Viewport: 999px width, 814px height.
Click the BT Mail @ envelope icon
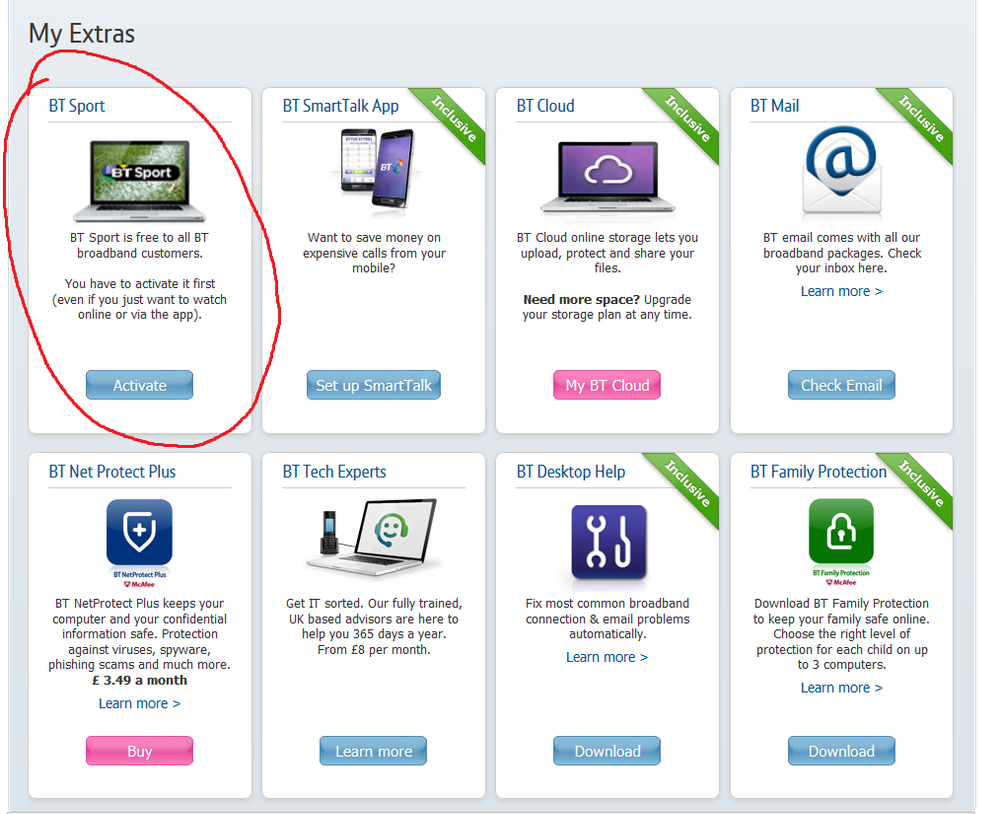coord(842,171)
